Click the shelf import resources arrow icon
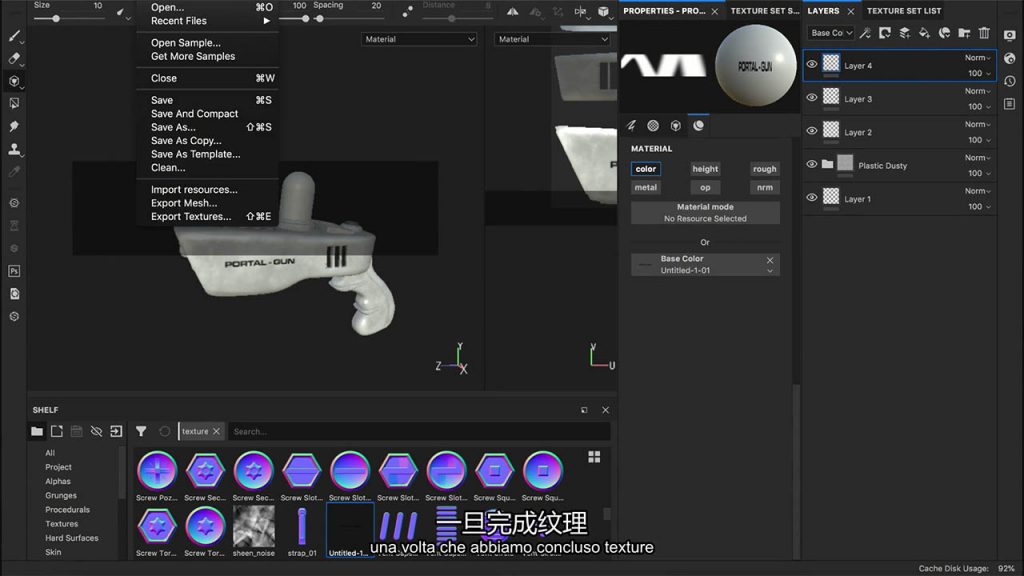The width and height of the screenshot is (1024, 576). [116, 431]
